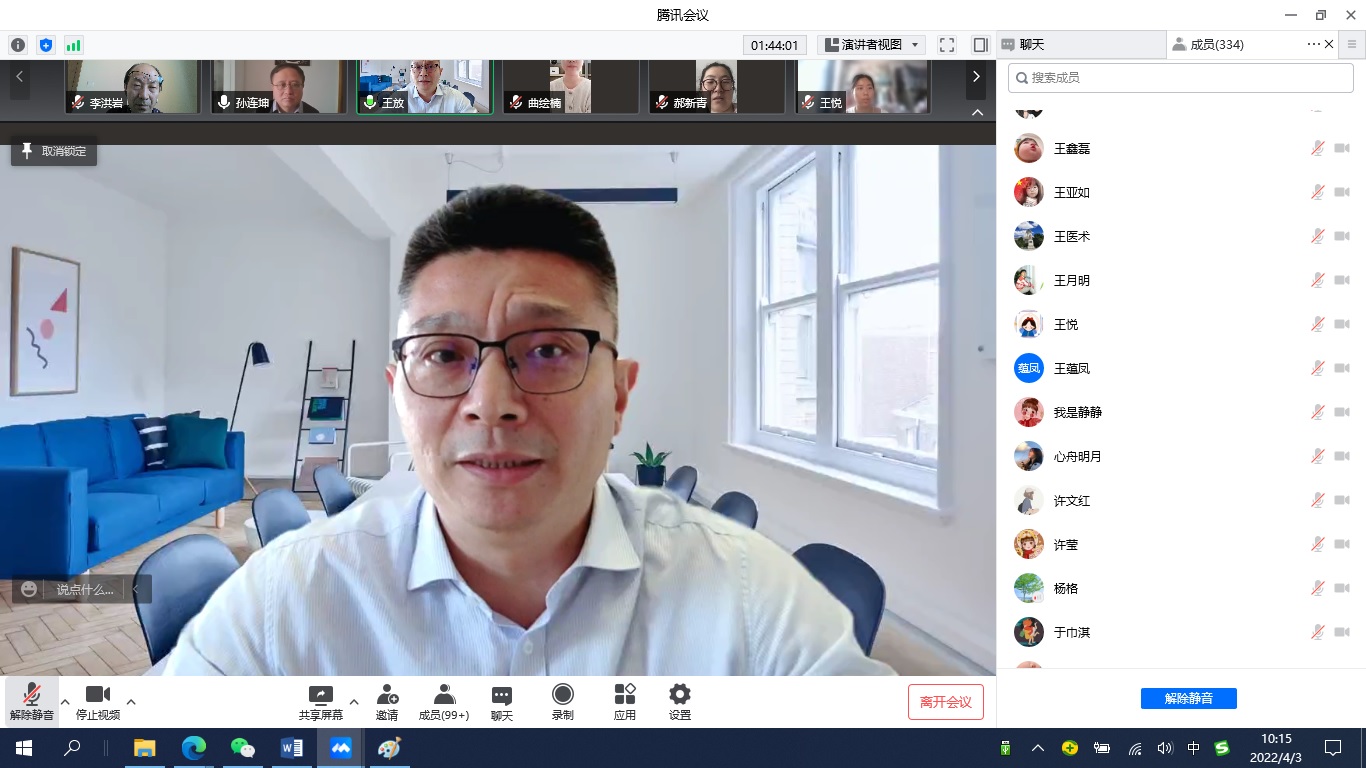This screenshot has width=1366, height=768.
Task: Toggle microphone with 解除静音 toolbar button
Action: pyautogui.click(x=31, y=701)
